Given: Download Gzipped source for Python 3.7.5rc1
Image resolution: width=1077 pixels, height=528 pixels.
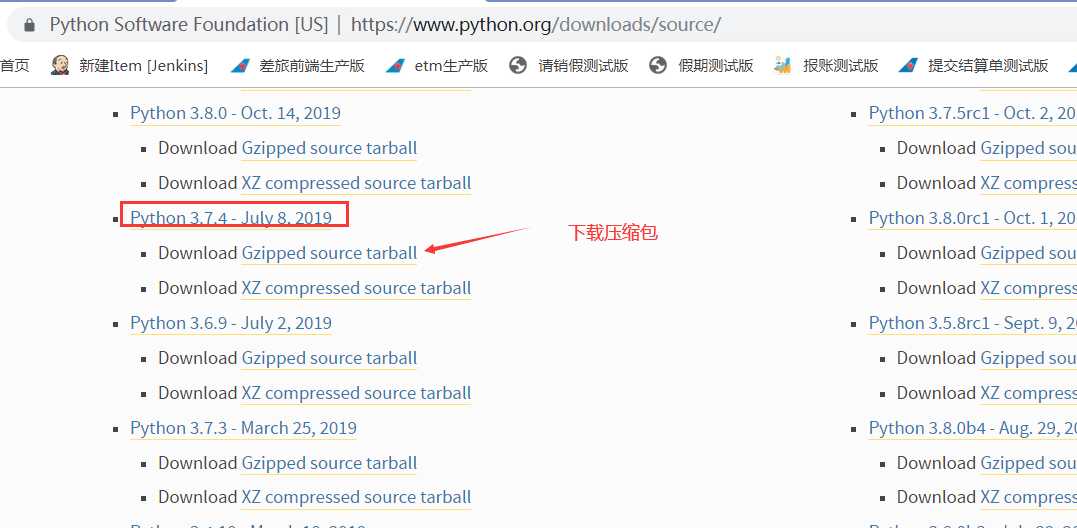Looking at the screenshot, I should point(1028,148).
